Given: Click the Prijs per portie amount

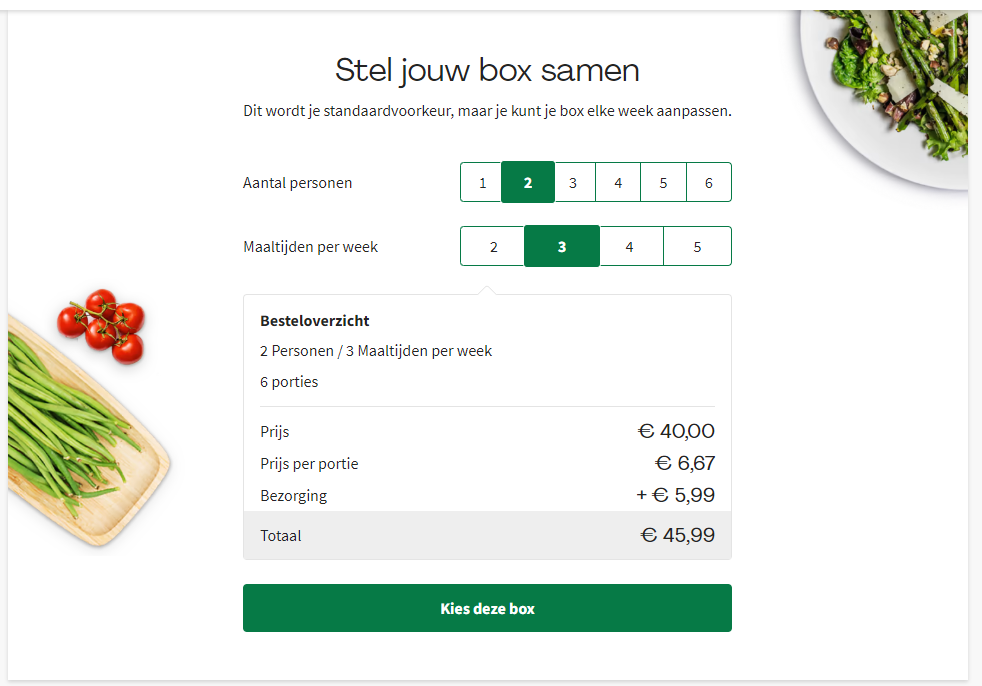Looking at the screenshot, I should point(685,463).
